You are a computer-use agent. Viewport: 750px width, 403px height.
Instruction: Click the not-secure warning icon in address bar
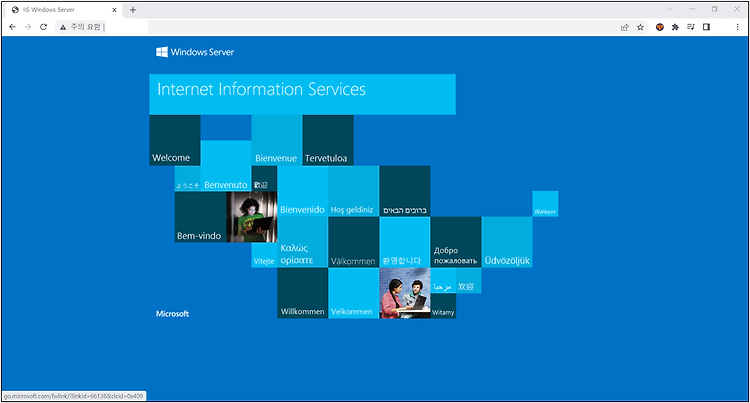(x=63, y=27)
